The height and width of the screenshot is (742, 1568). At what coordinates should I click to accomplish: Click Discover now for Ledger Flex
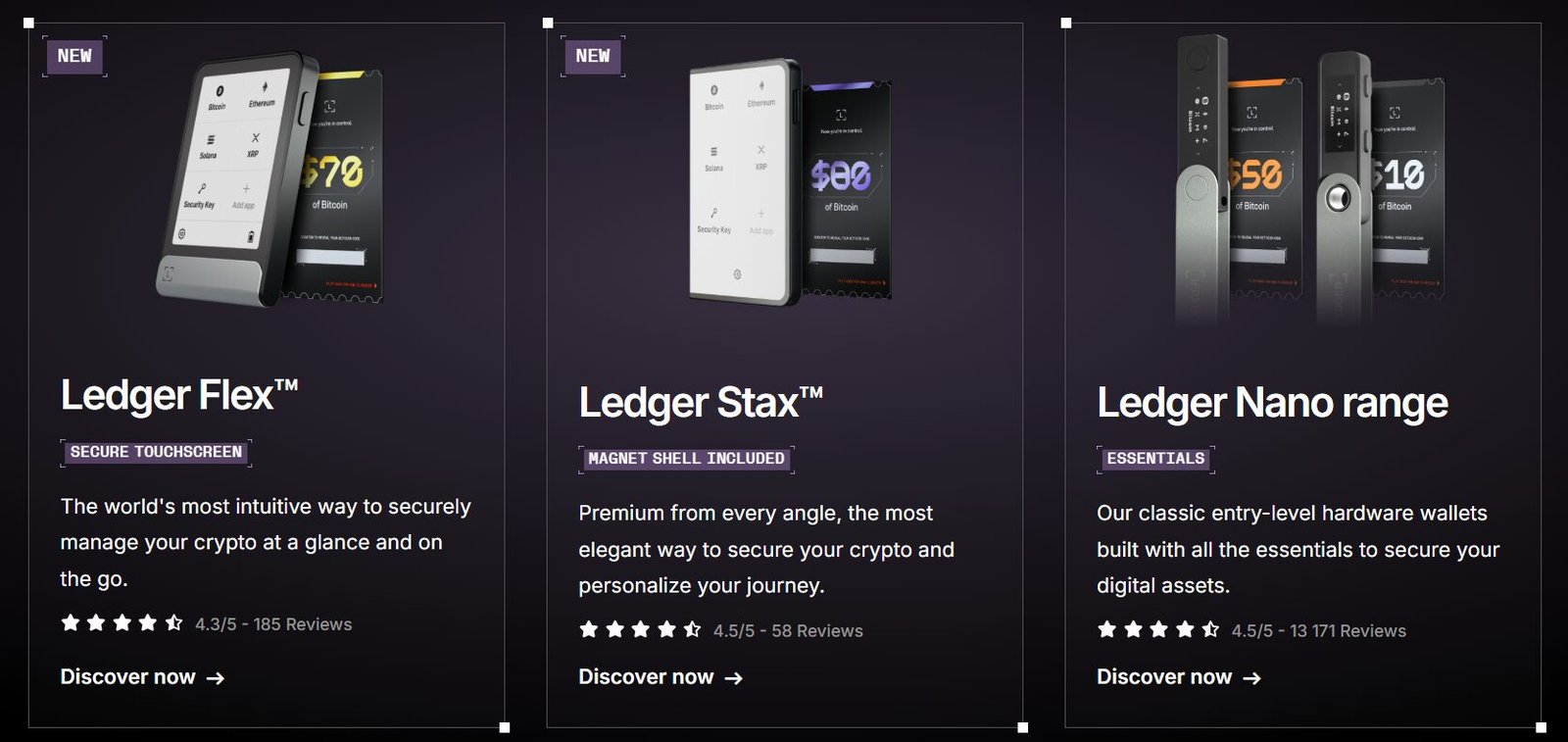[x=140, y=676]
